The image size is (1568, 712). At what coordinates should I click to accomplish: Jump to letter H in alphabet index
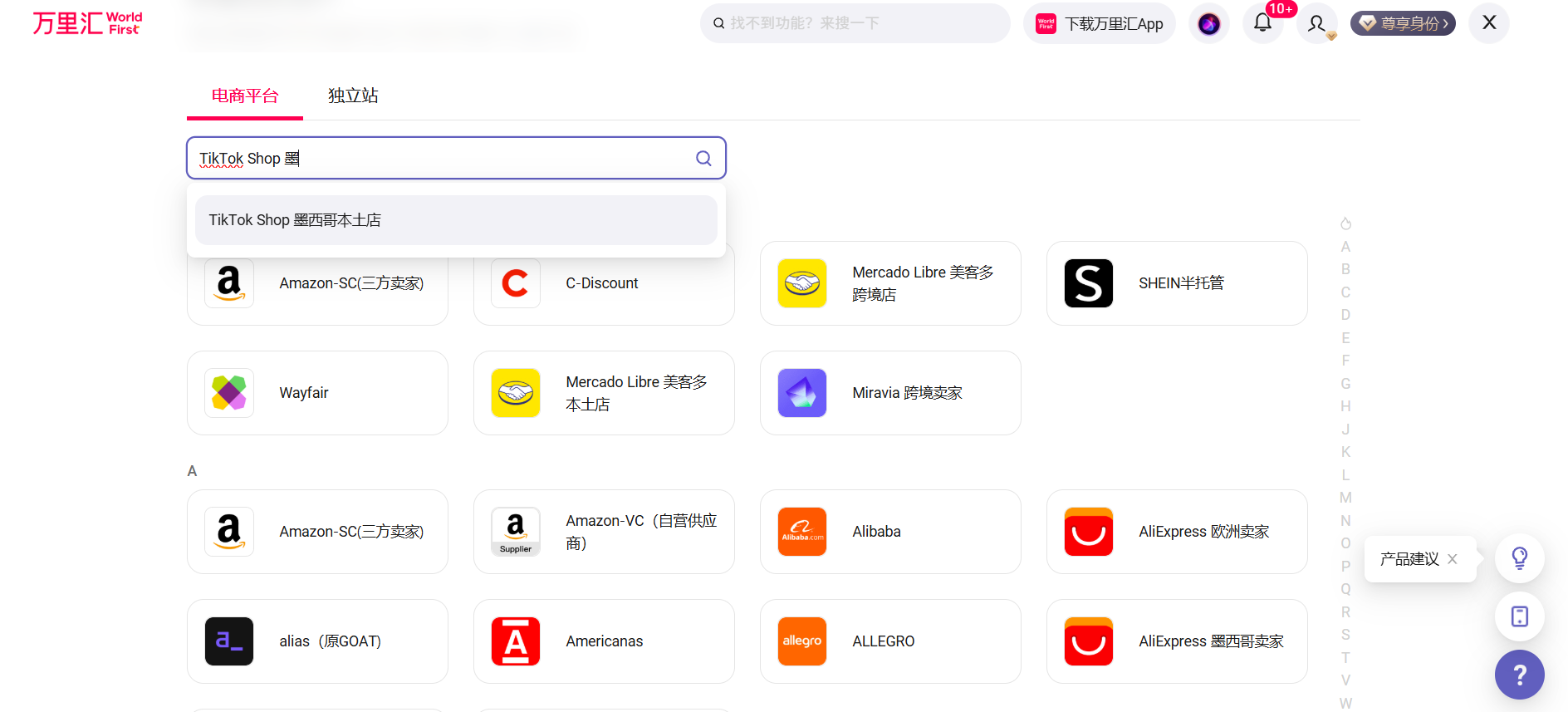click(1345, 406)
